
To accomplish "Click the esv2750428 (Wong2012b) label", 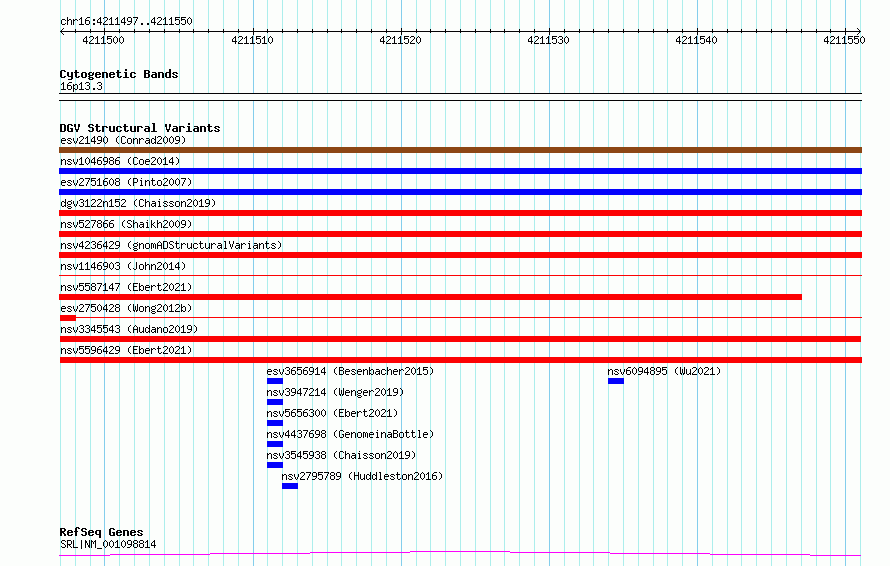I will 126,308.
